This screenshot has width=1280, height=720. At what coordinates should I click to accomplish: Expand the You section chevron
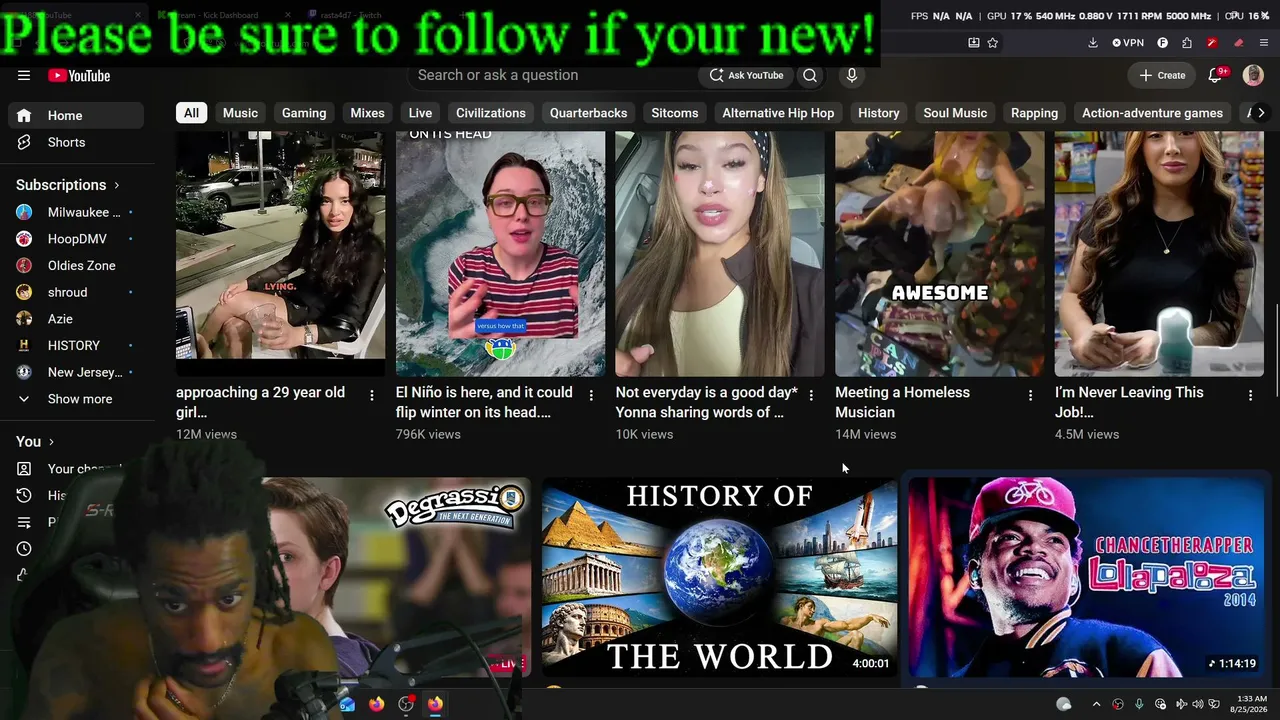point(51,442)
